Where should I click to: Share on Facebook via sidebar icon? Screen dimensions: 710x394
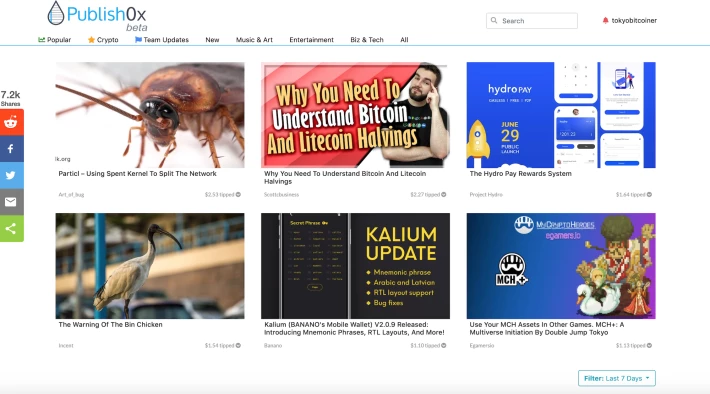pyautogui.click(x=11, y=149)
